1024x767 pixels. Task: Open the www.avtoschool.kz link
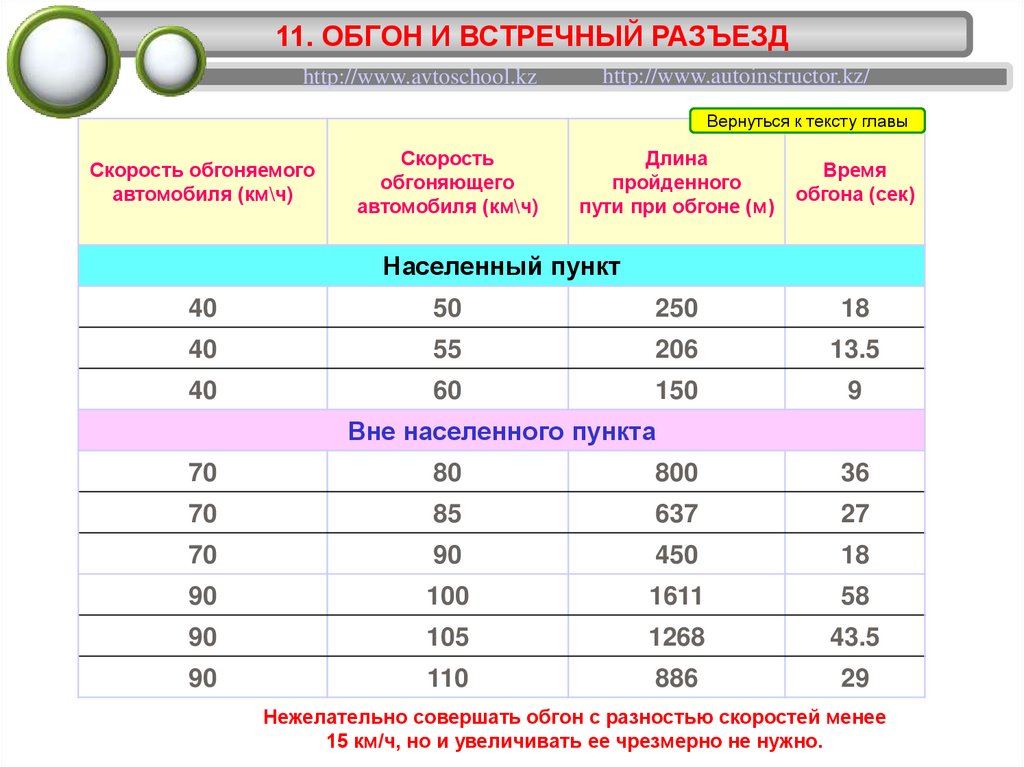pyautogui.click(x=420, y=76)
